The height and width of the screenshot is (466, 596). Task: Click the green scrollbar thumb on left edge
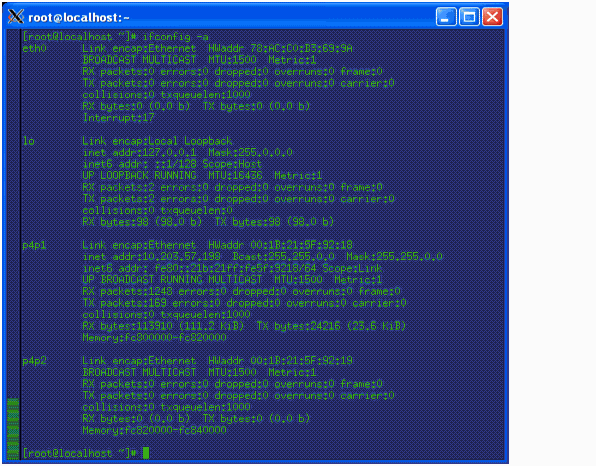[13, 429]
